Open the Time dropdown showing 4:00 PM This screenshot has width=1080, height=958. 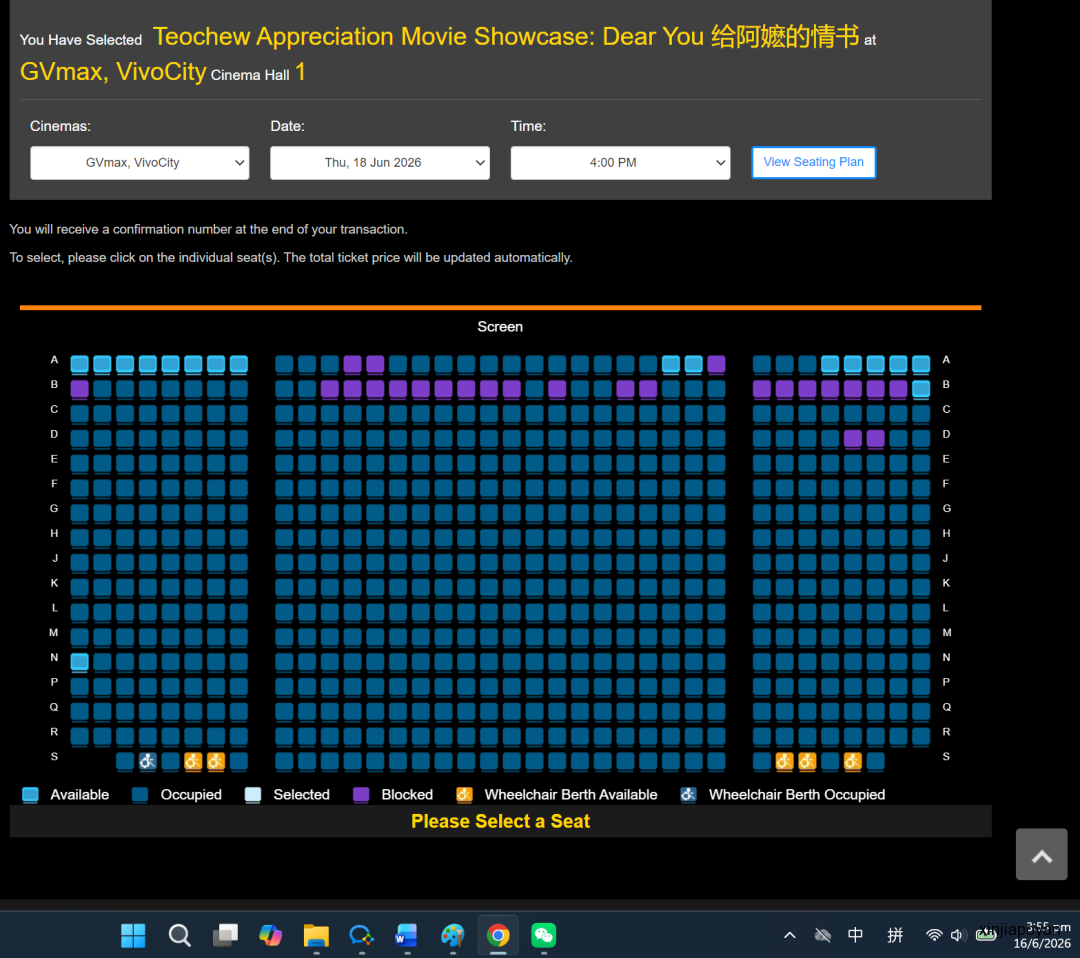pyautogui.click(x=621, y=163)
